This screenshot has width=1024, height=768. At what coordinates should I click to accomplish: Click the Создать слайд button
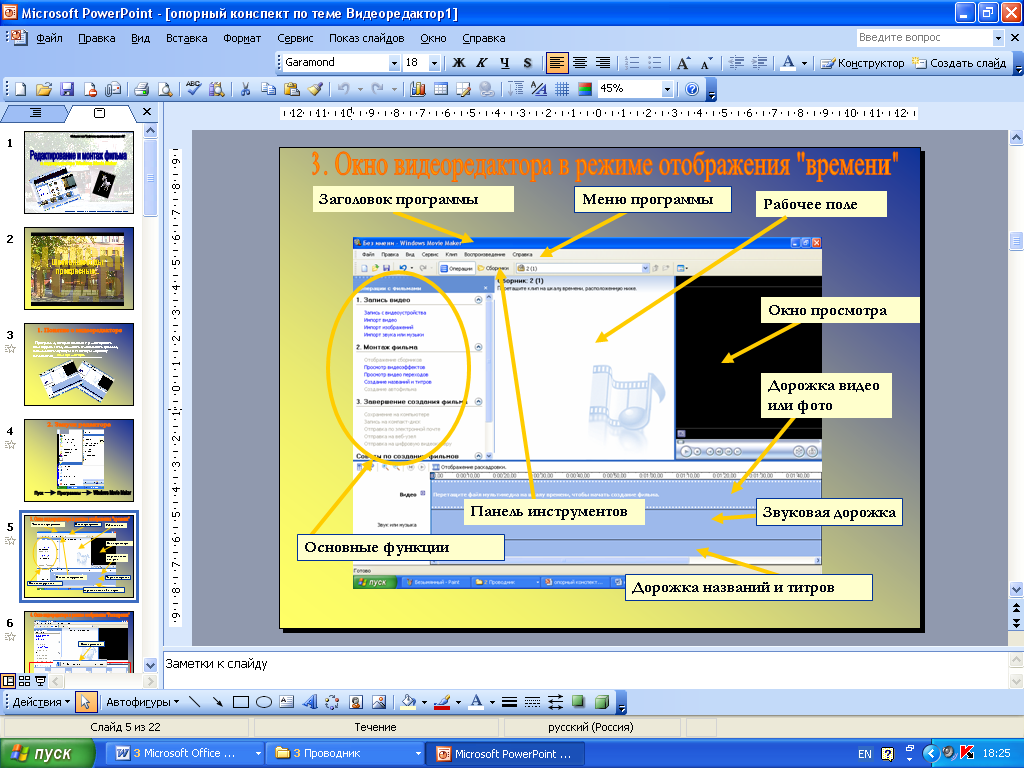(959, 63)
